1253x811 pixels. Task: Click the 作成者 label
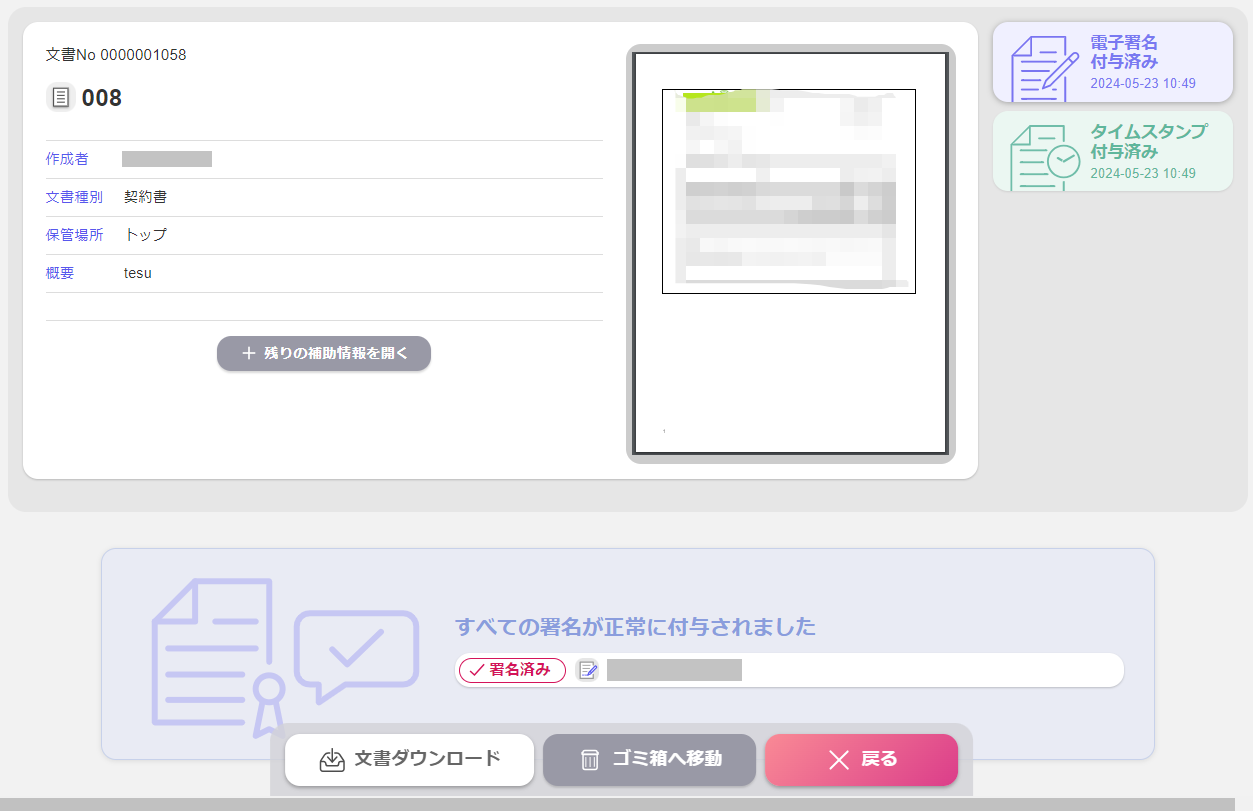[x=67, y=159]
